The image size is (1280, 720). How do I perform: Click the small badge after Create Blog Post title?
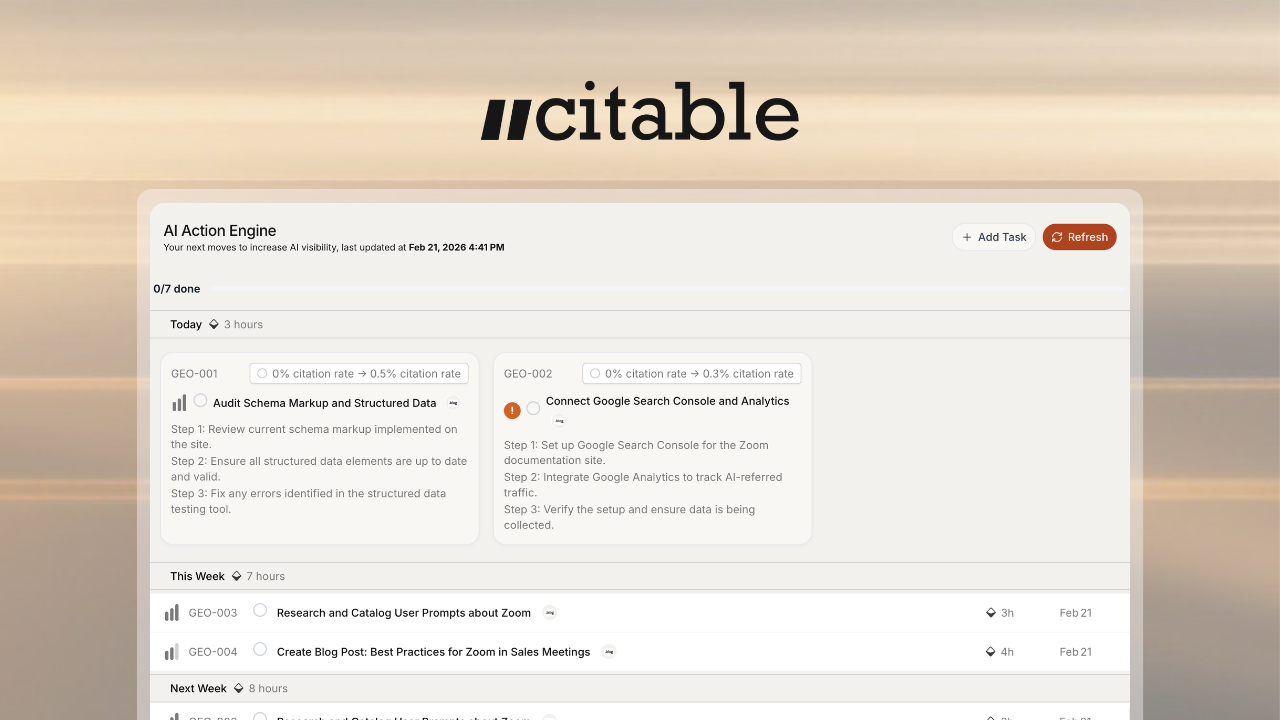(608, 652)
